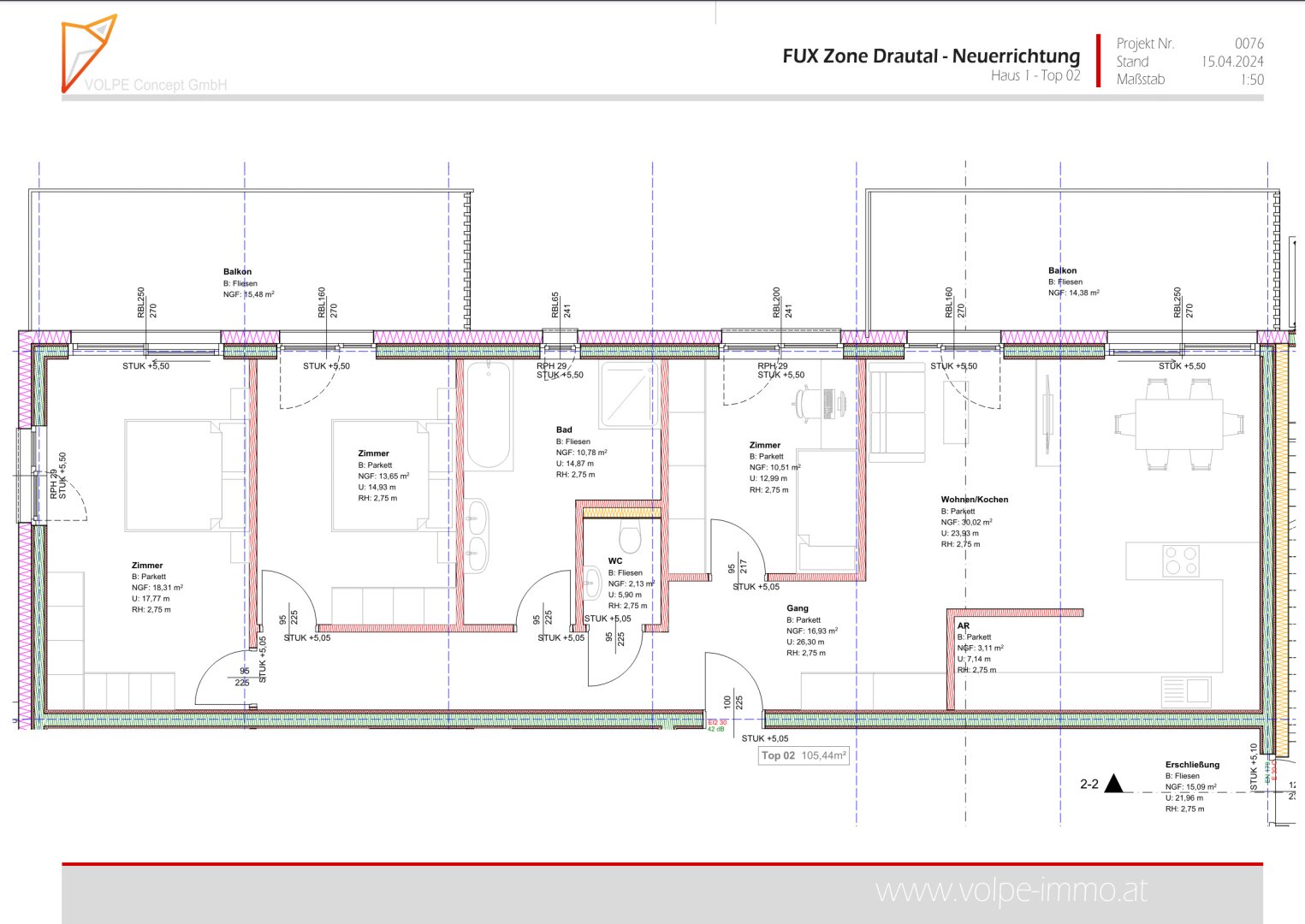Click the NGF: 30,02 m² value
The image size is (1305, 924).
[967, 522]
